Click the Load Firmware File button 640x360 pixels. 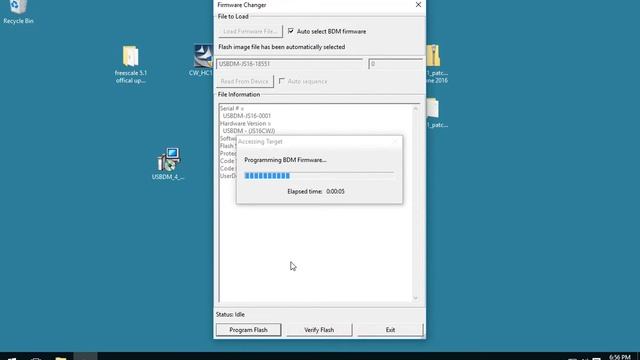[250, 31]
